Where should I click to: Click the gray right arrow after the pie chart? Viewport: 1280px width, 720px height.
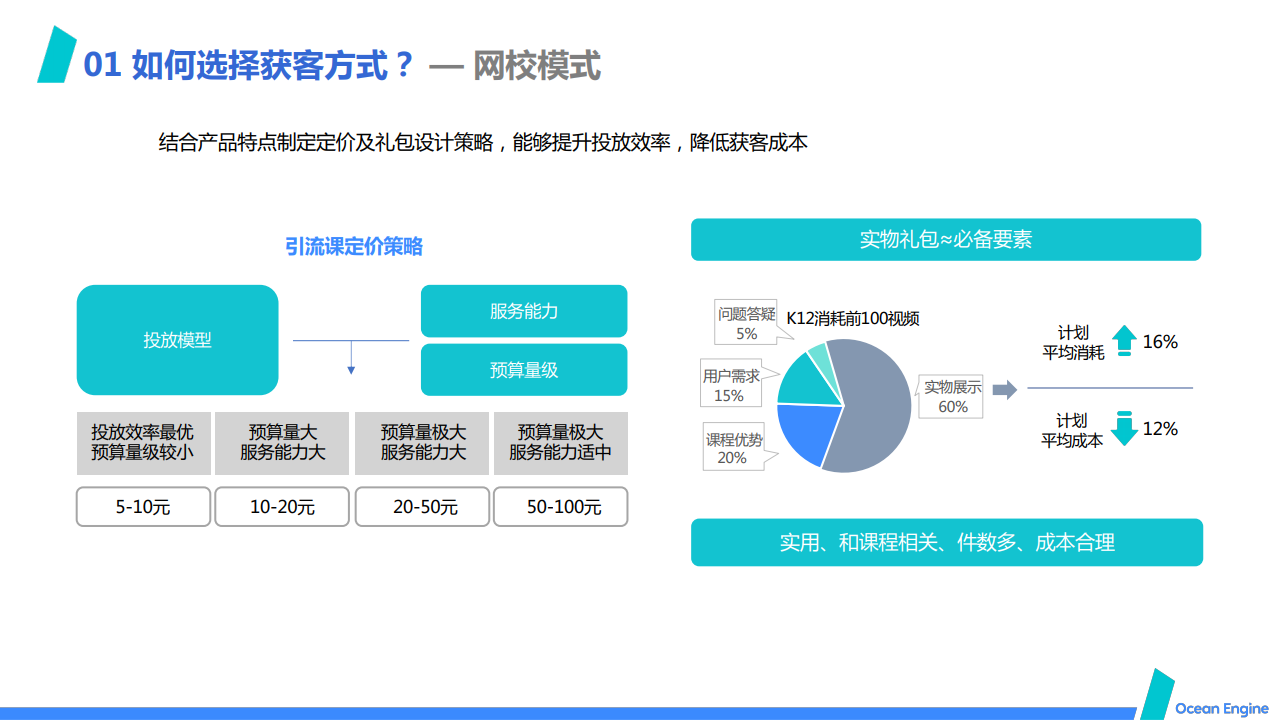[x=1004, y=389]
